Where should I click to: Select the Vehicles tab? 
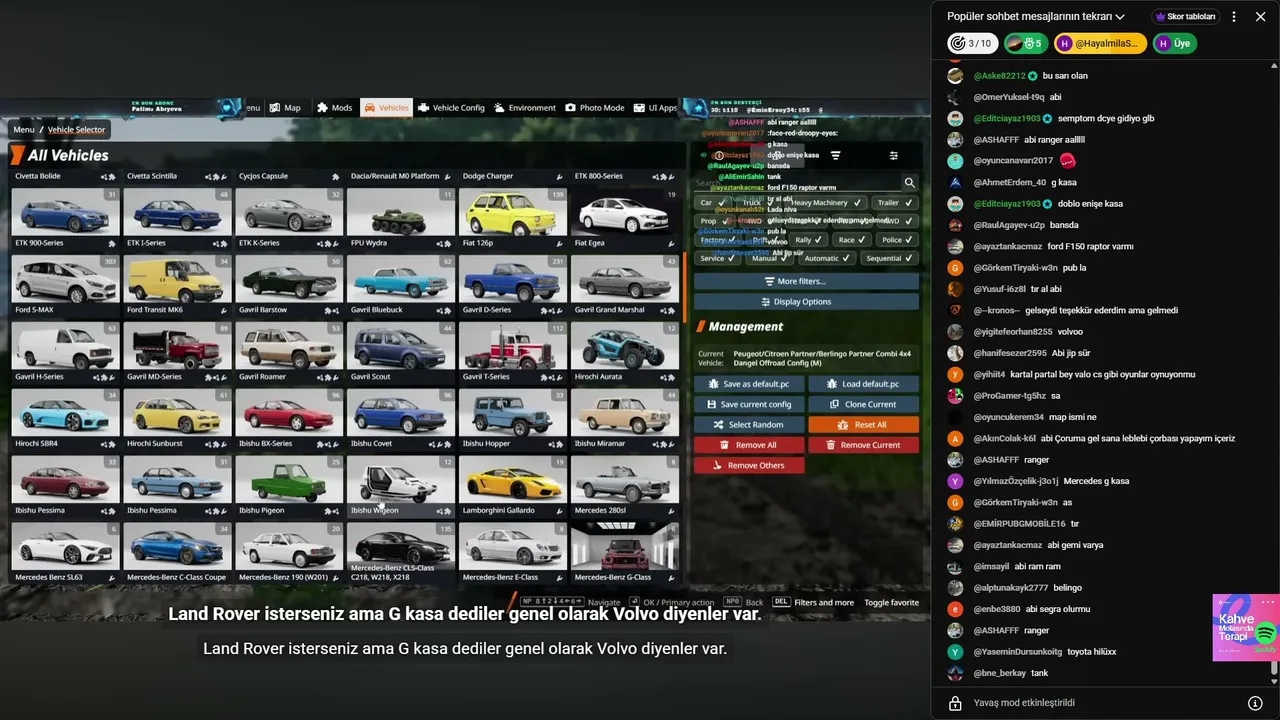[386, 108]
